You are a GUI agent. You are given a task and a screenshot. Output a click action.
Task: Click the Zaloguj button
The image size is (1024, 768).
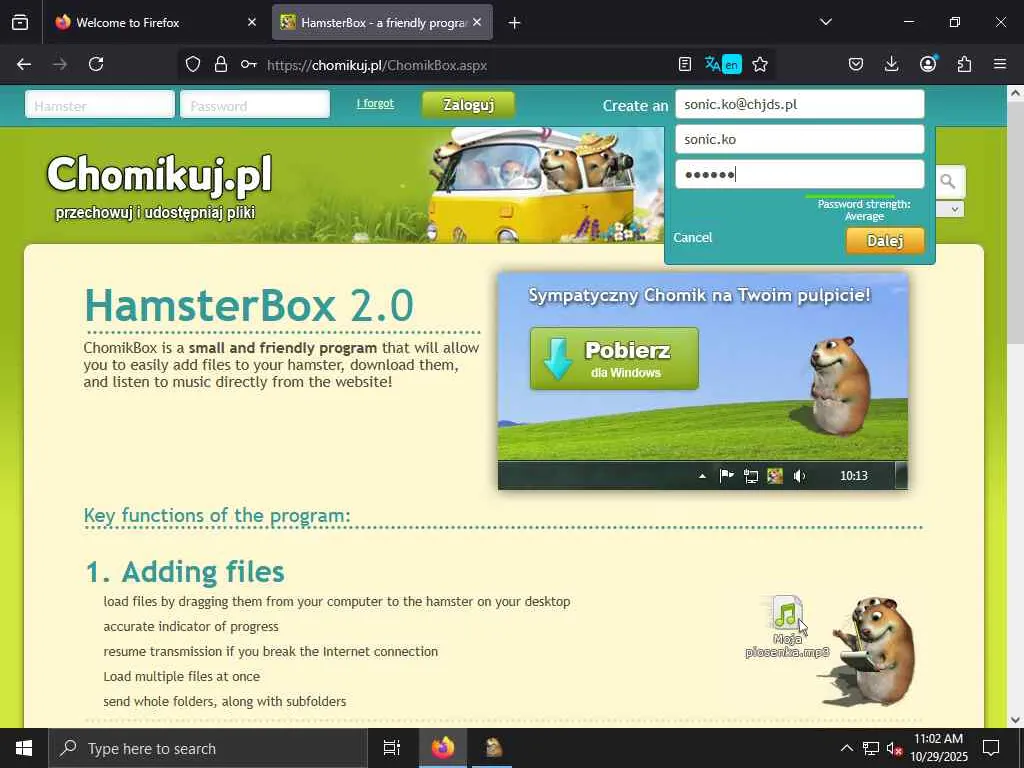(468, 104)
